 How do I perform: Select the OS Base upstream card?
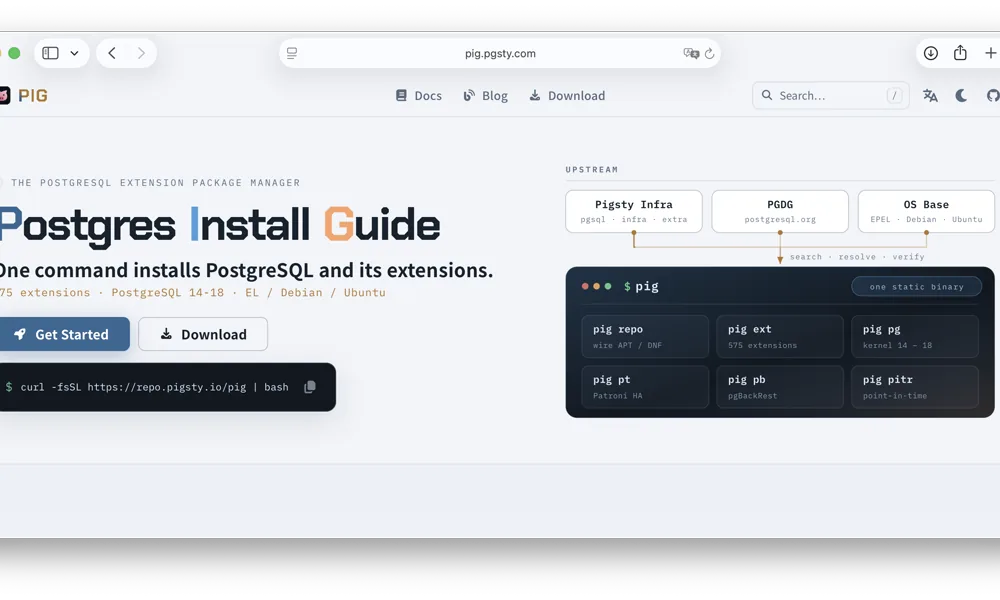coord(926,211)
